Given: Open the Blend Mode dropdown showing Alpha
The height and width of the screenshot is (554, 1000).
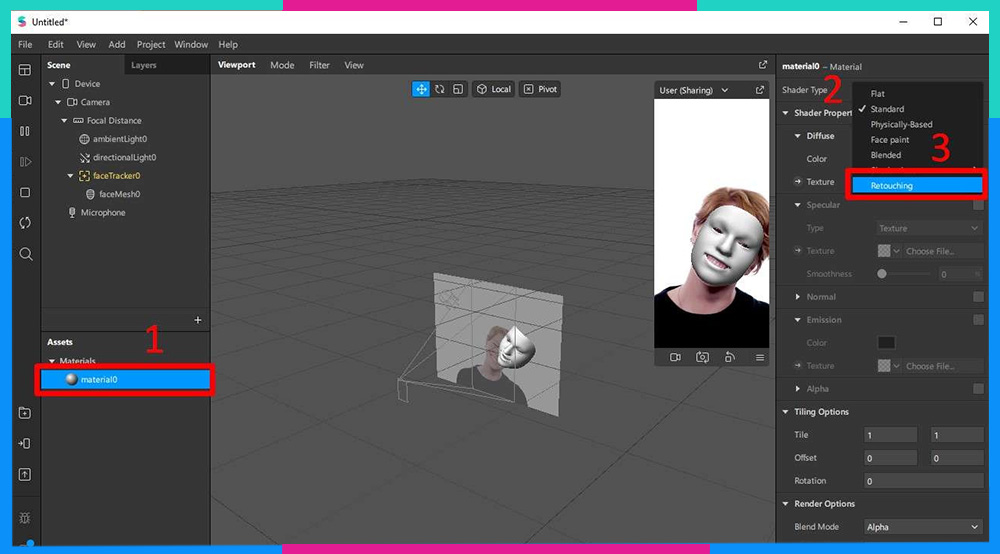Looking at the screenshot, I should point(923,527).
